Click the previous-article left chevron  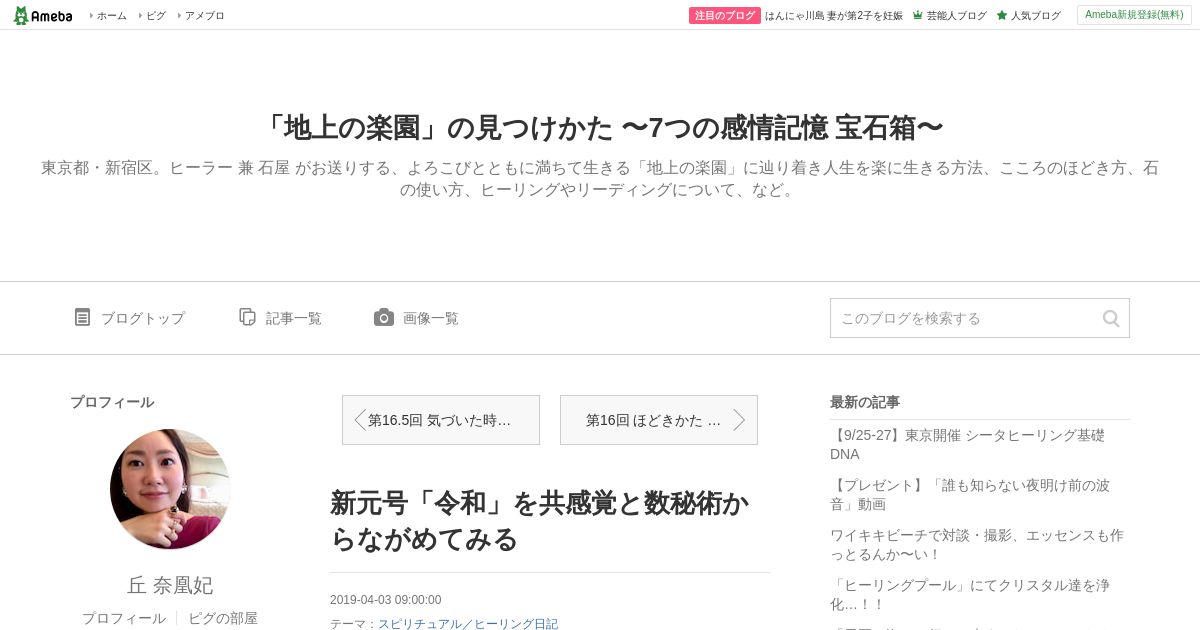(360, 420)
